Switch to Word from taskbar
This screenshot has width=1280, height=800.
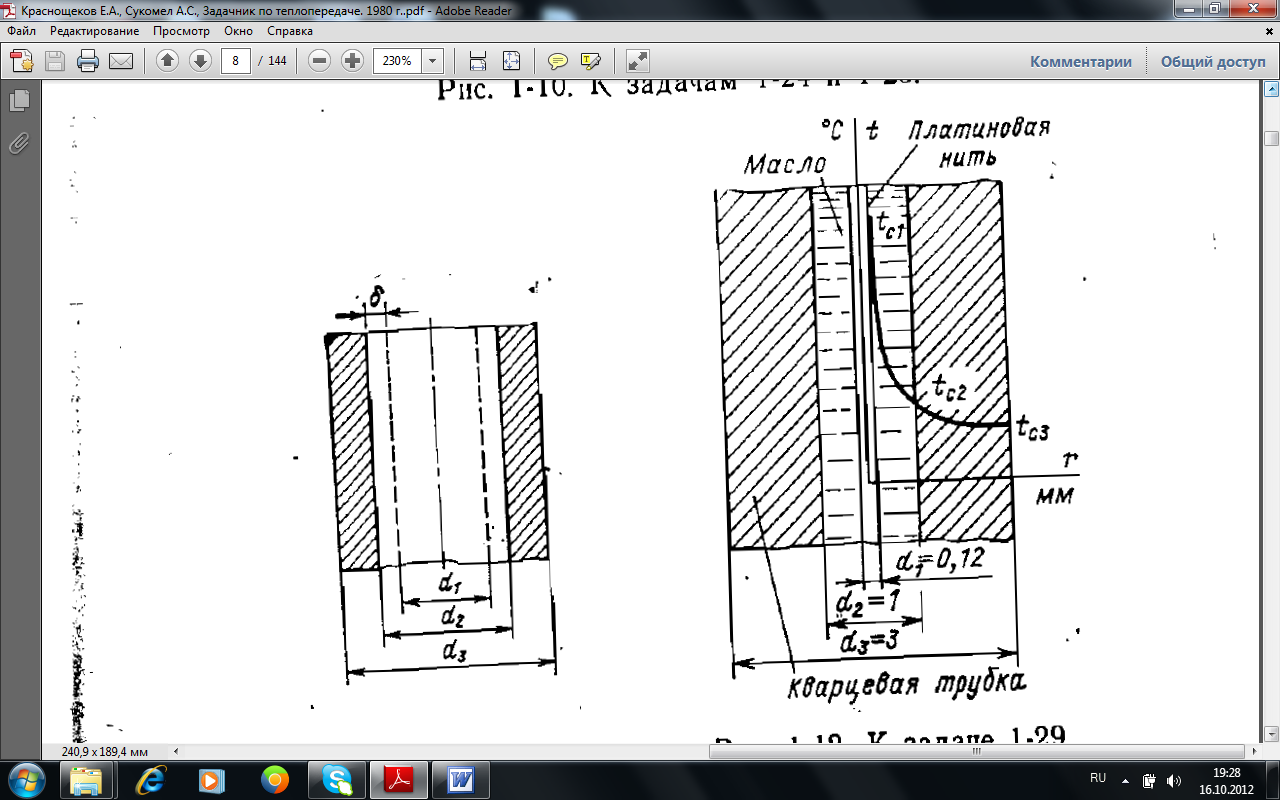462,779
